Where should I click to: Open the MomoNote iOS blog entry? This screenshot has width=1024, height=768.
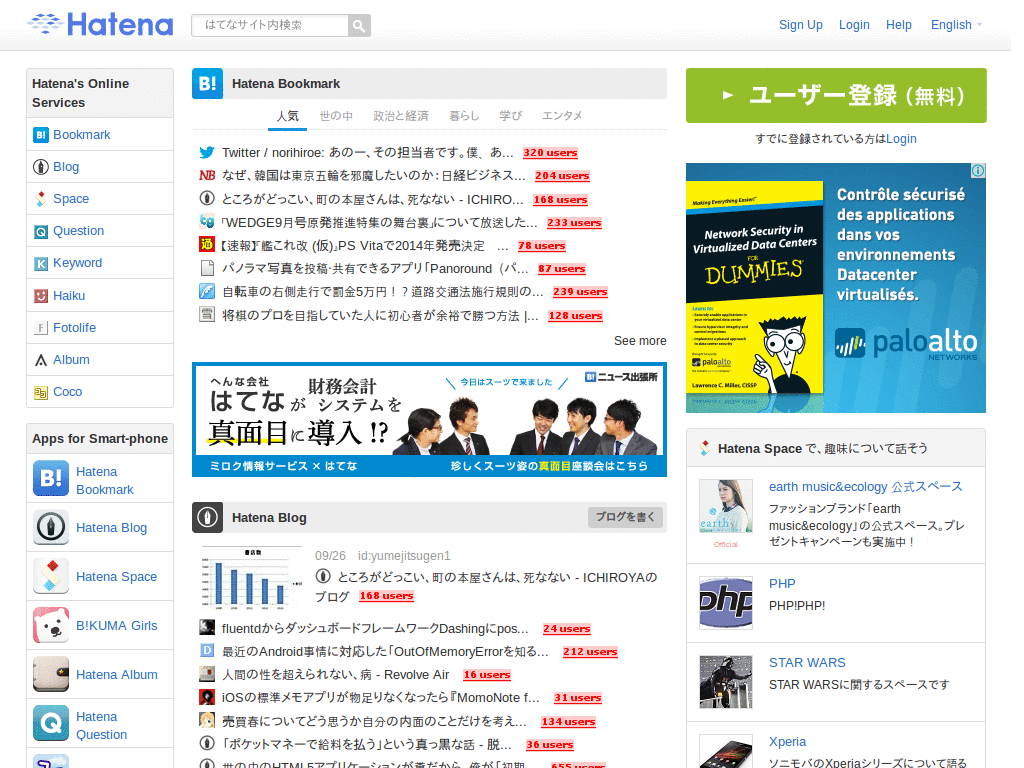381,697
